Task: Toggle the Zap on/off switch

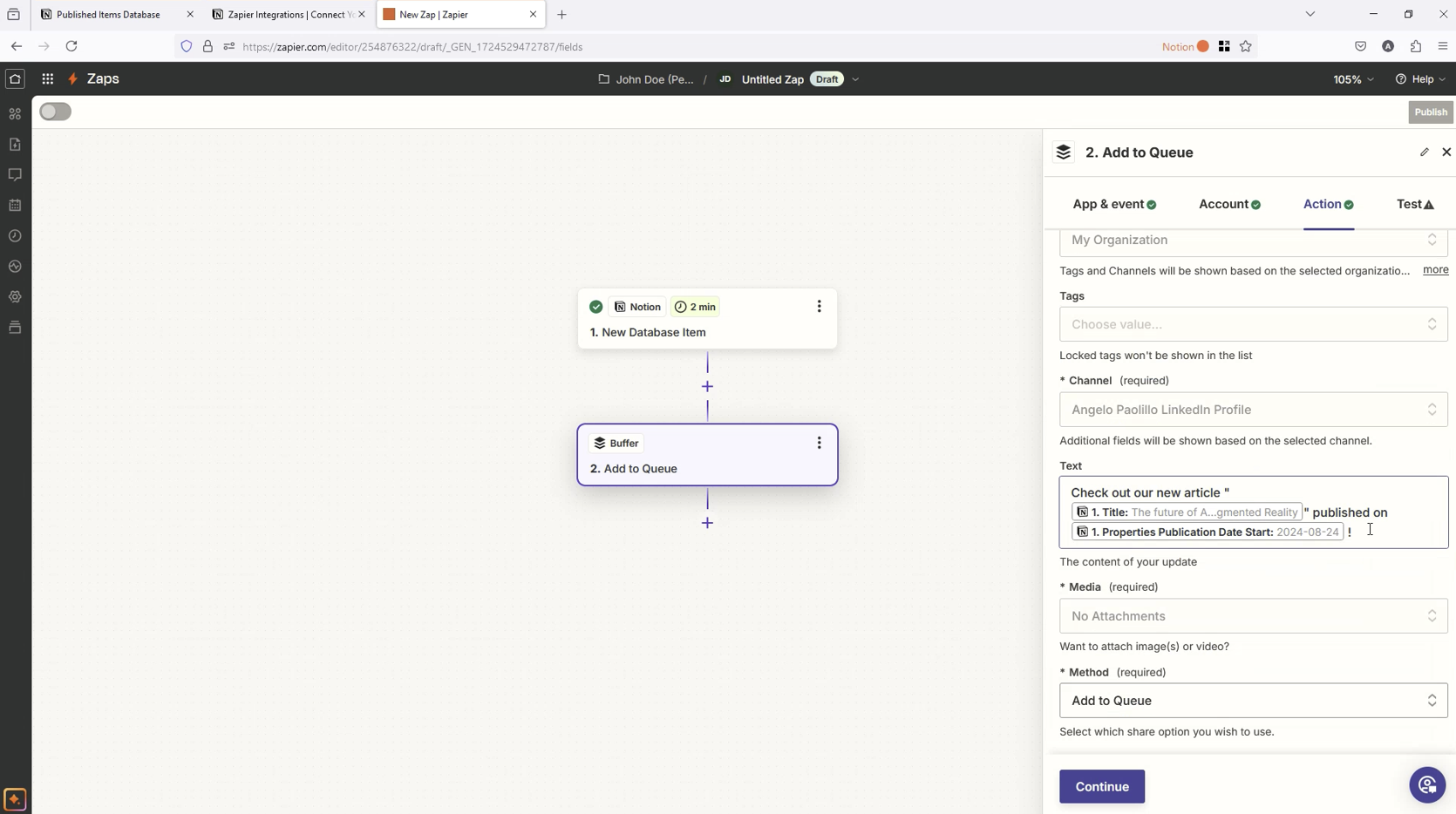Action: pyautogui.click(x=56, y=112)
